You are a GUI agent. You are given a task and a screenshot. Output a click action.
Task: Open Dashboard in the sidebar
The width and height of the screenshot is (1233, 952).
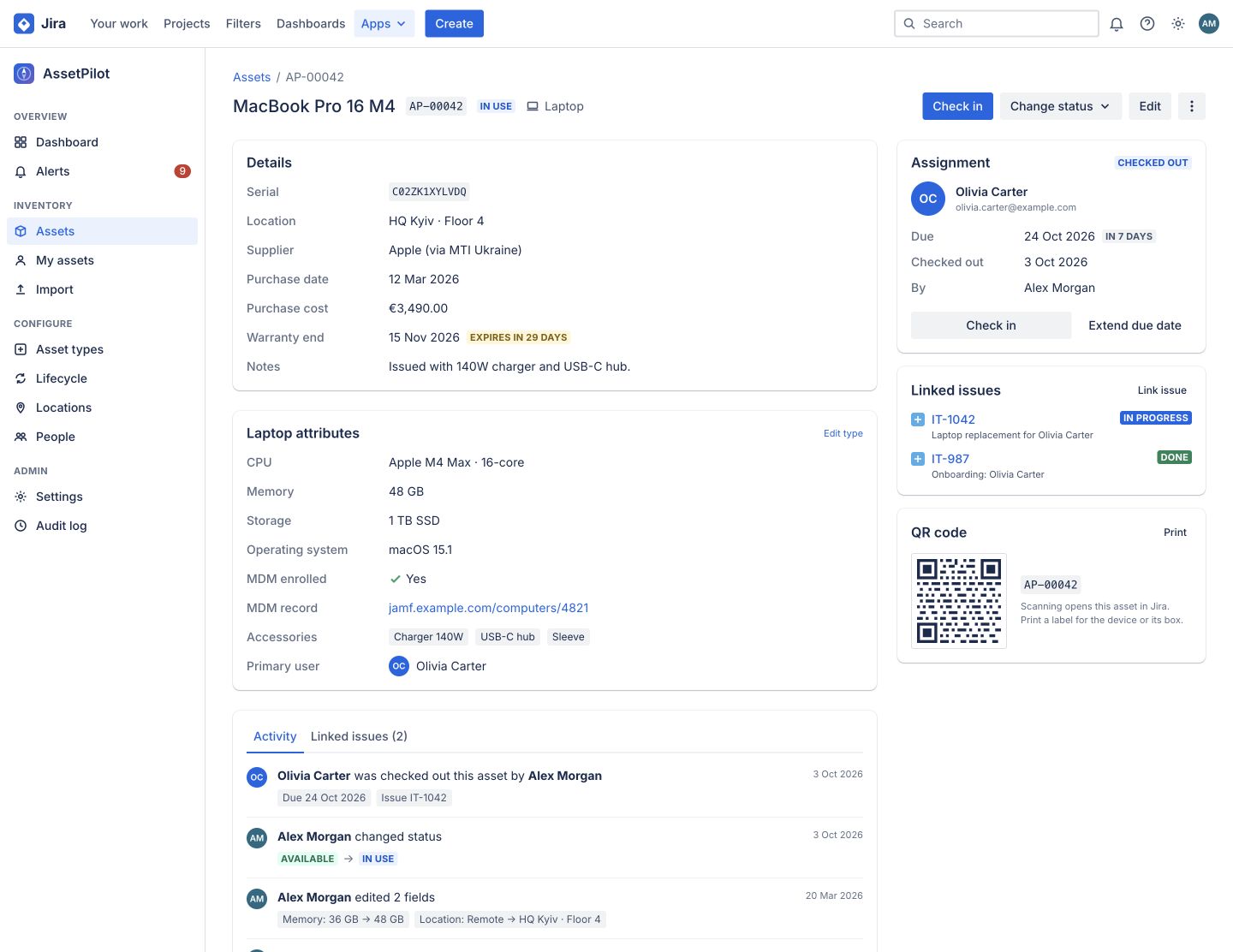click(102, 142)
